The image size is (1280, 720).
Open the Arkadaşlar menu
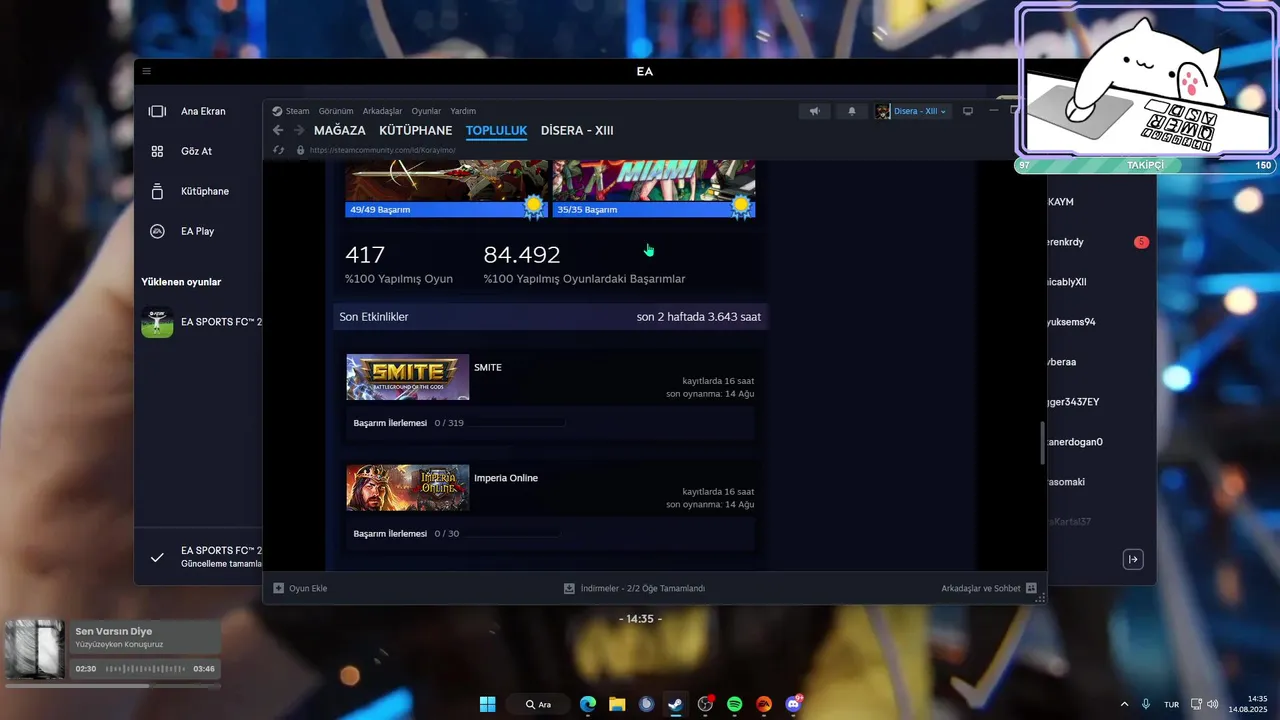382,111
